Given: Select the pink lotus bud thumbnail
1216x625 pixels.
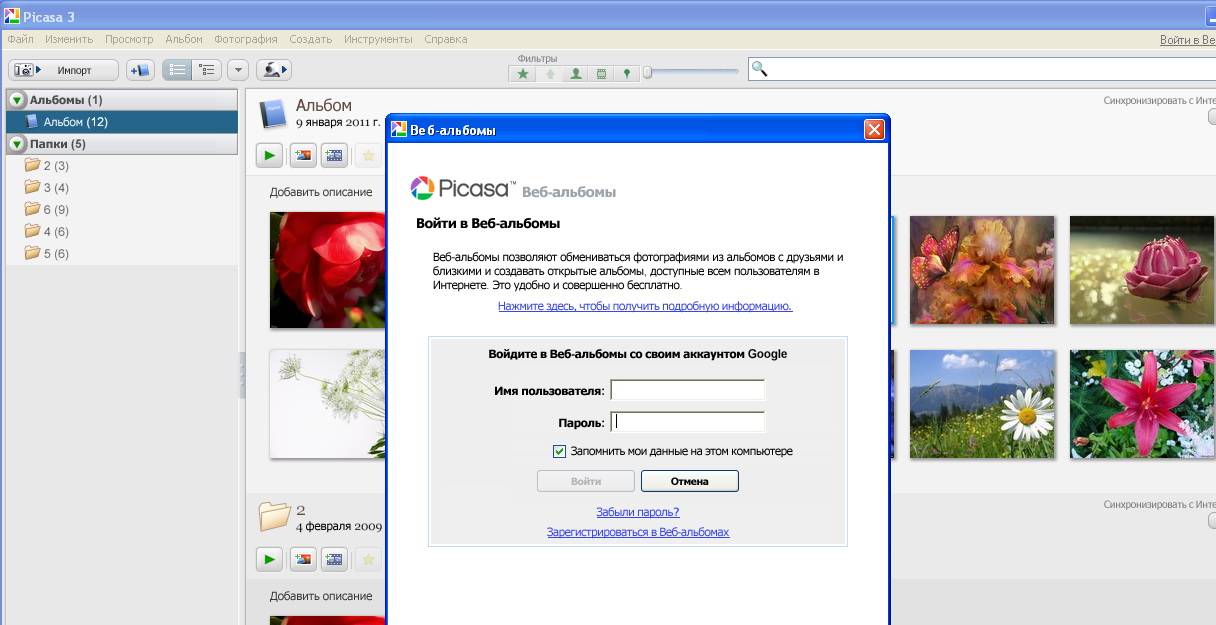Looking at the screenshot, I should click(x=1142, y=270).
